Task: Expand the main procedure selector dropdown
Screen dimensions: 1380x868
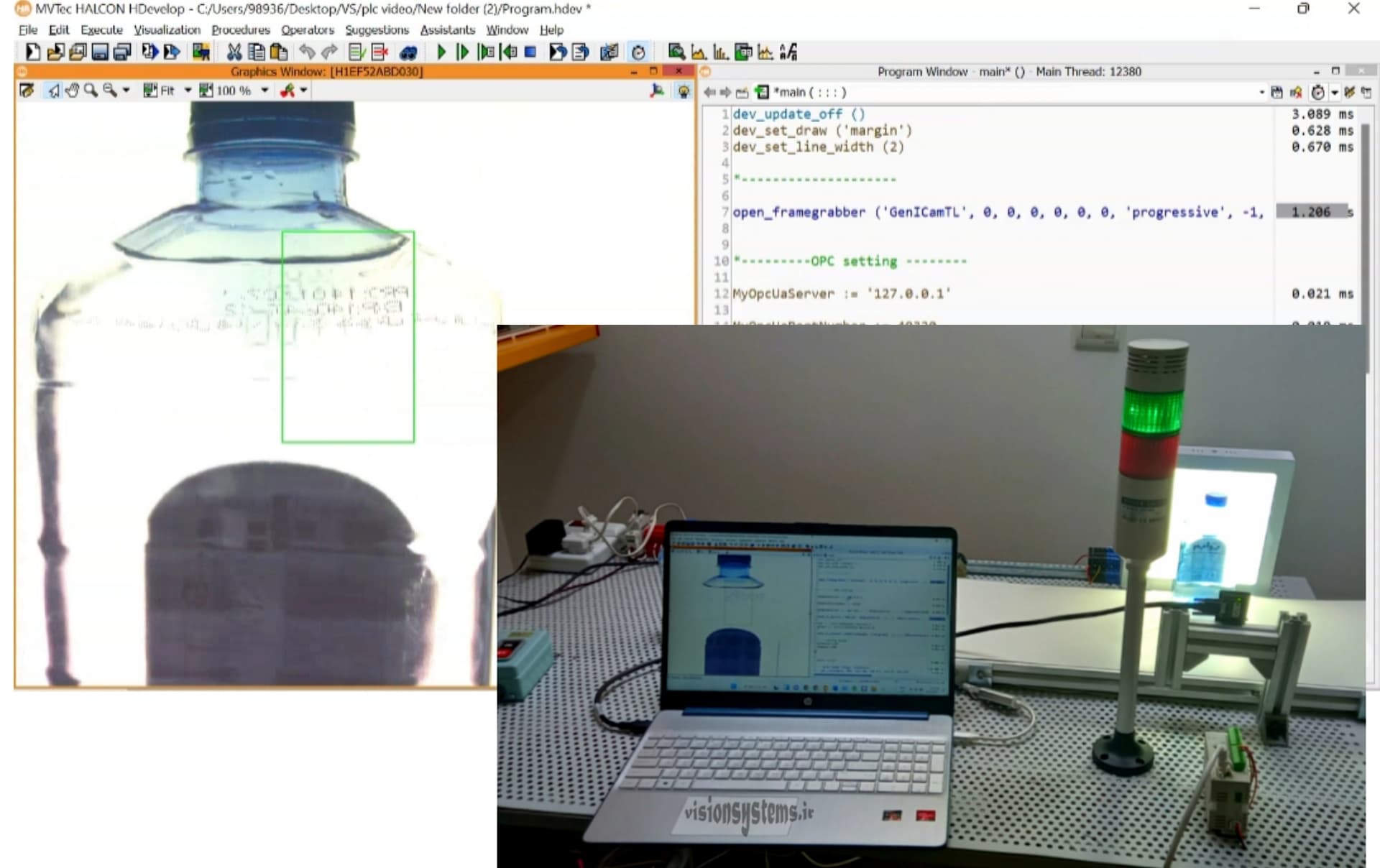Action: [1261, 92]
